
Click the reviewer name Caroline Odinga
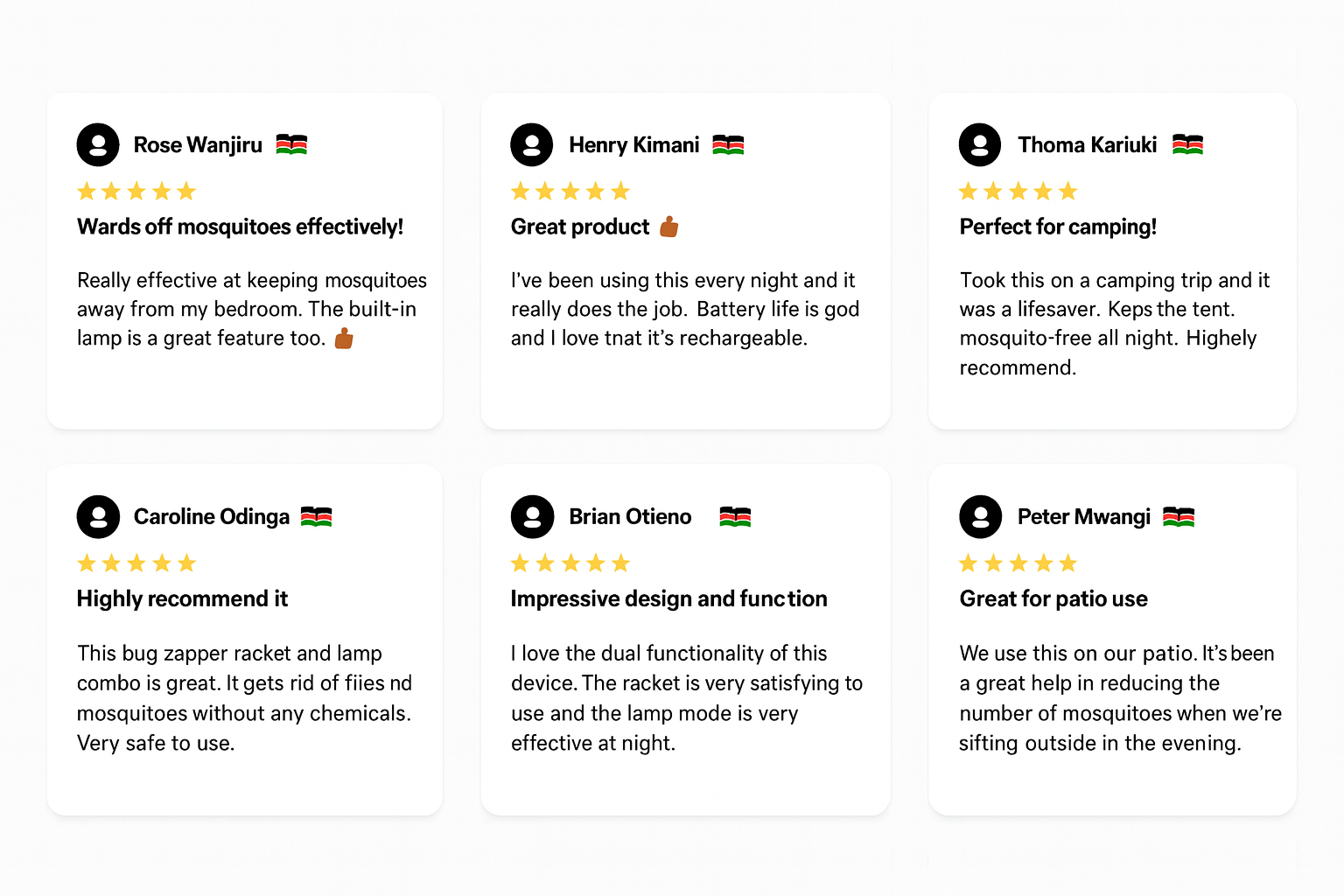[211, 516]
